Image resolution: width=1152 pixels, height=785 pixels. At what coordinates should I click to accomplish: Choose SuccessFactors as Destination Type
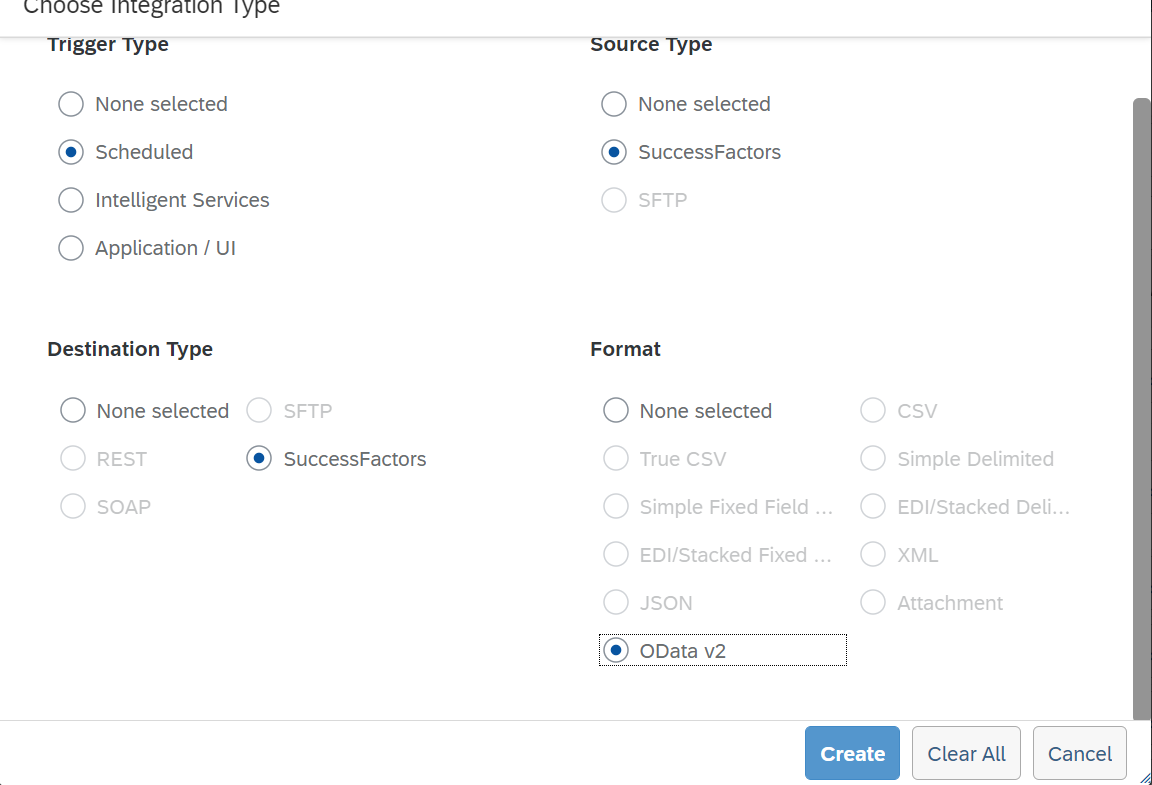pos(259,459)
